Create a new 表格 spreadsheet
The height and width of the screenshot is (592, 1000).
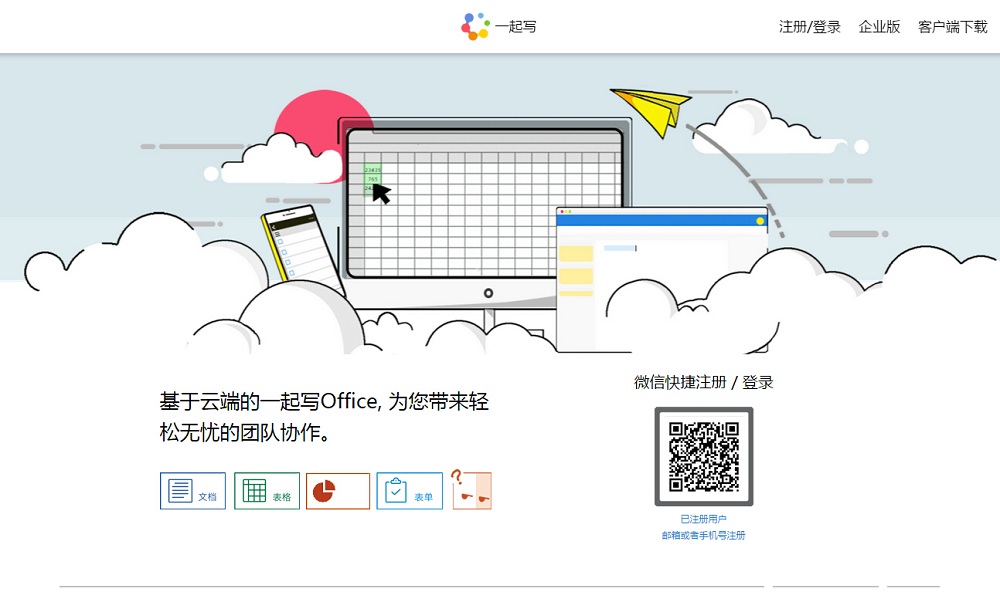[x=267, y=491]
